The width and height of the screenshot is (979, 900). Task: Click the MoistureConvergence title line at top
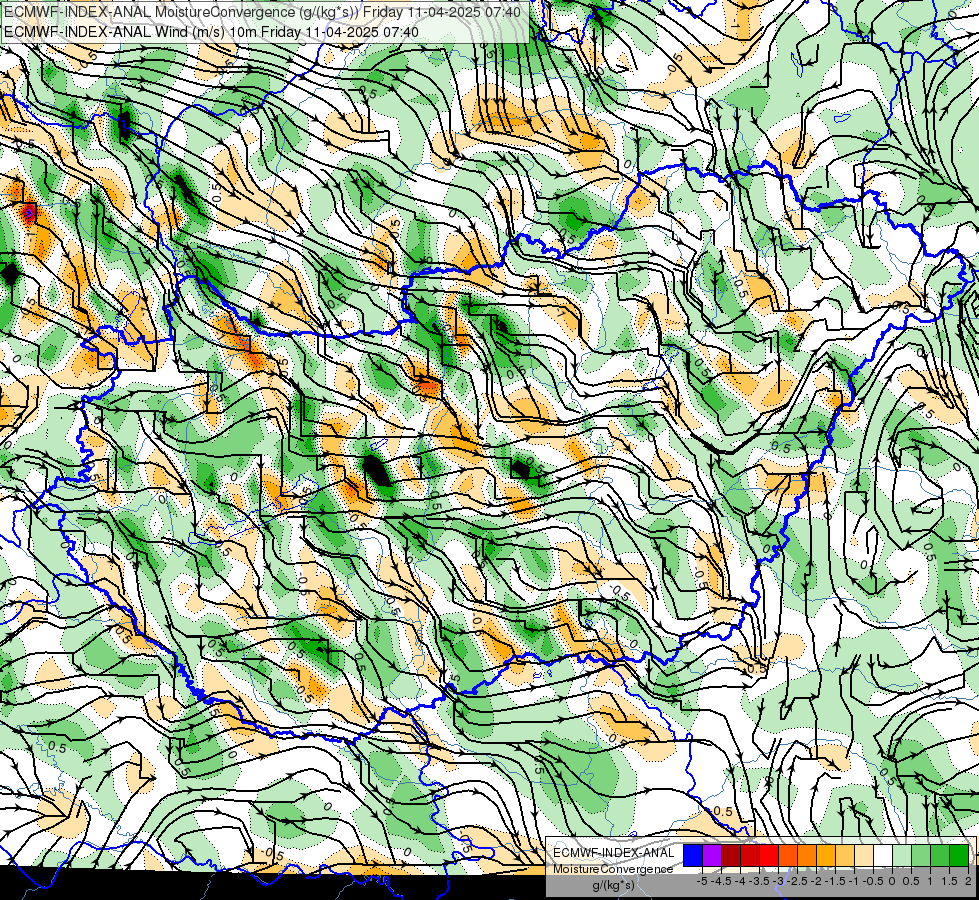[x=262, y=11]
